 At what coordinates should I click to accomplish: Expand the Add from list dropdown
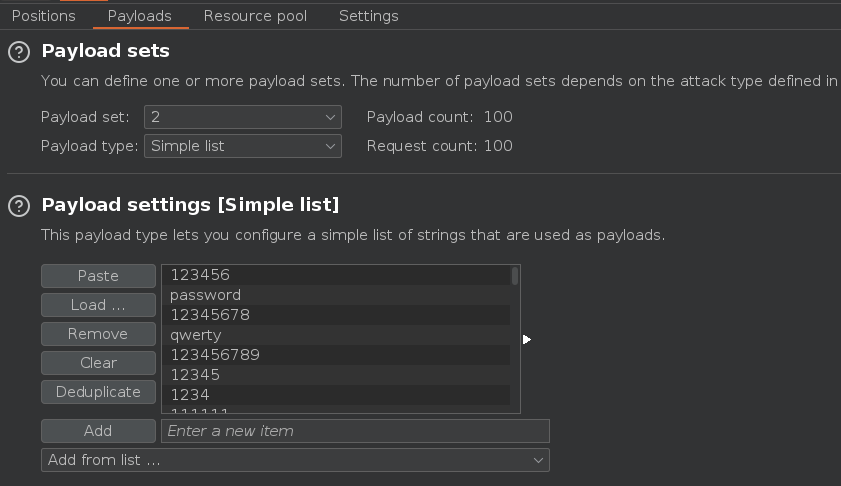click(295, 460)
